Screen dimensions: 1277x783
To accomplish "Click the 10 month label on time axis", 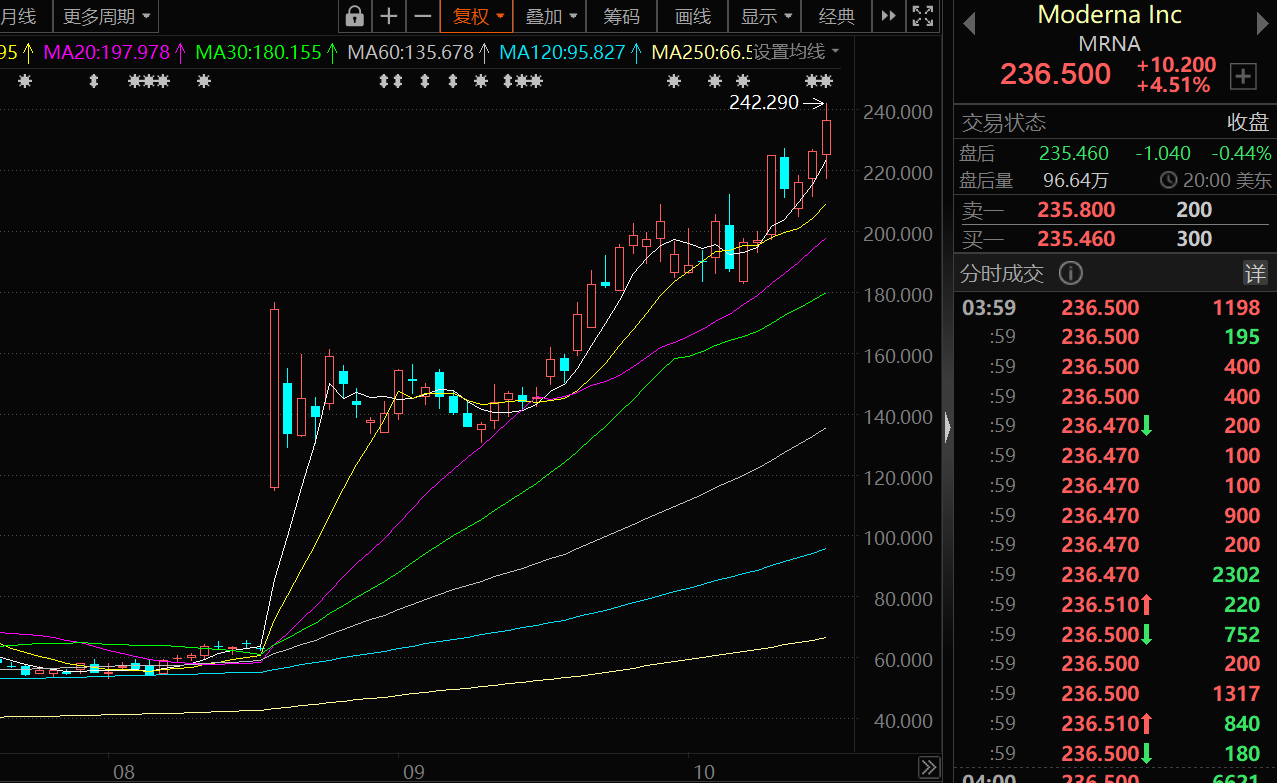I will (704, 771).
